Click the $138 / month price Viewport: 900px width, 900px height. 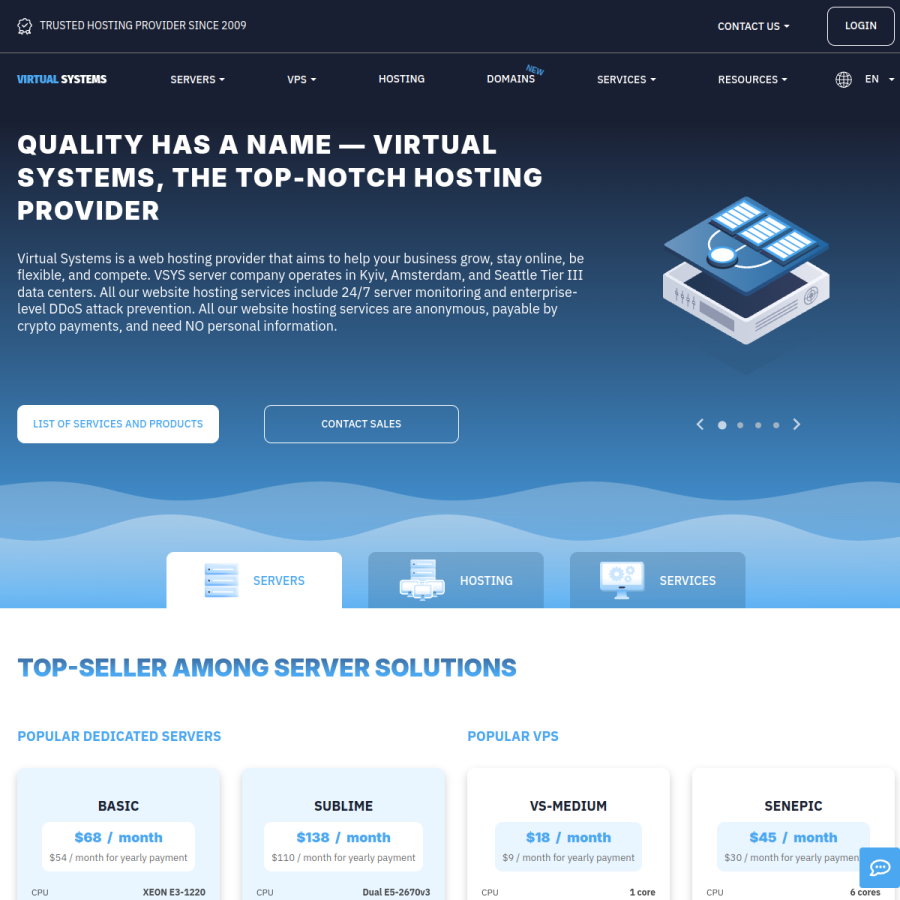tap(343, 837)
